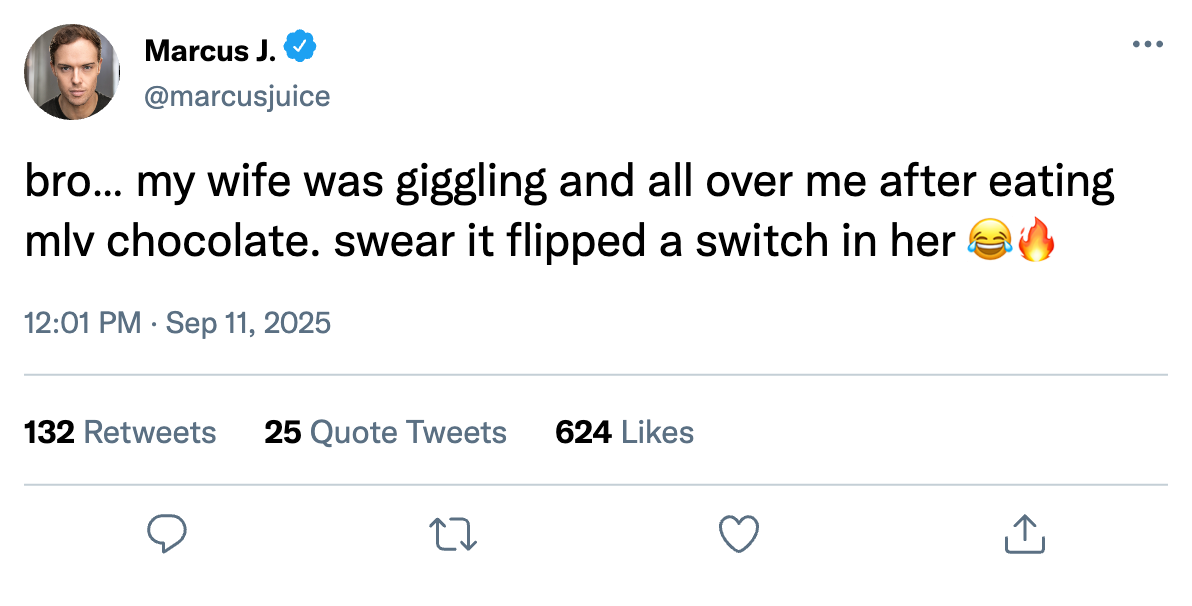Share the tweet via the upload arrow icon
This screenshot has height=606, width=1192.
(x=1024, y=534)
